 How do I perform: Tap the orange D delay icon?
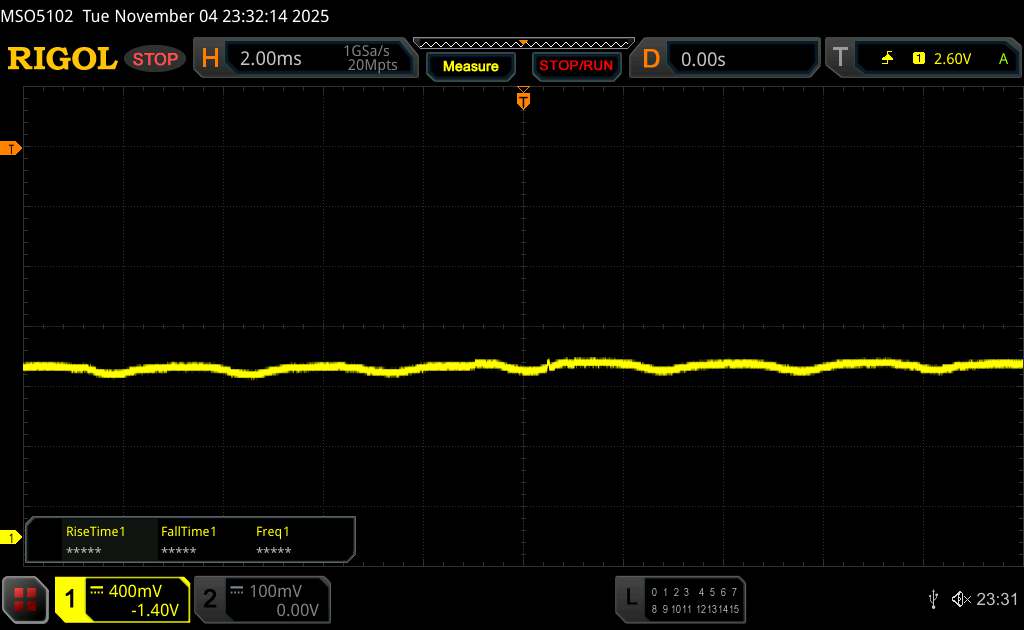pos(651,59)
